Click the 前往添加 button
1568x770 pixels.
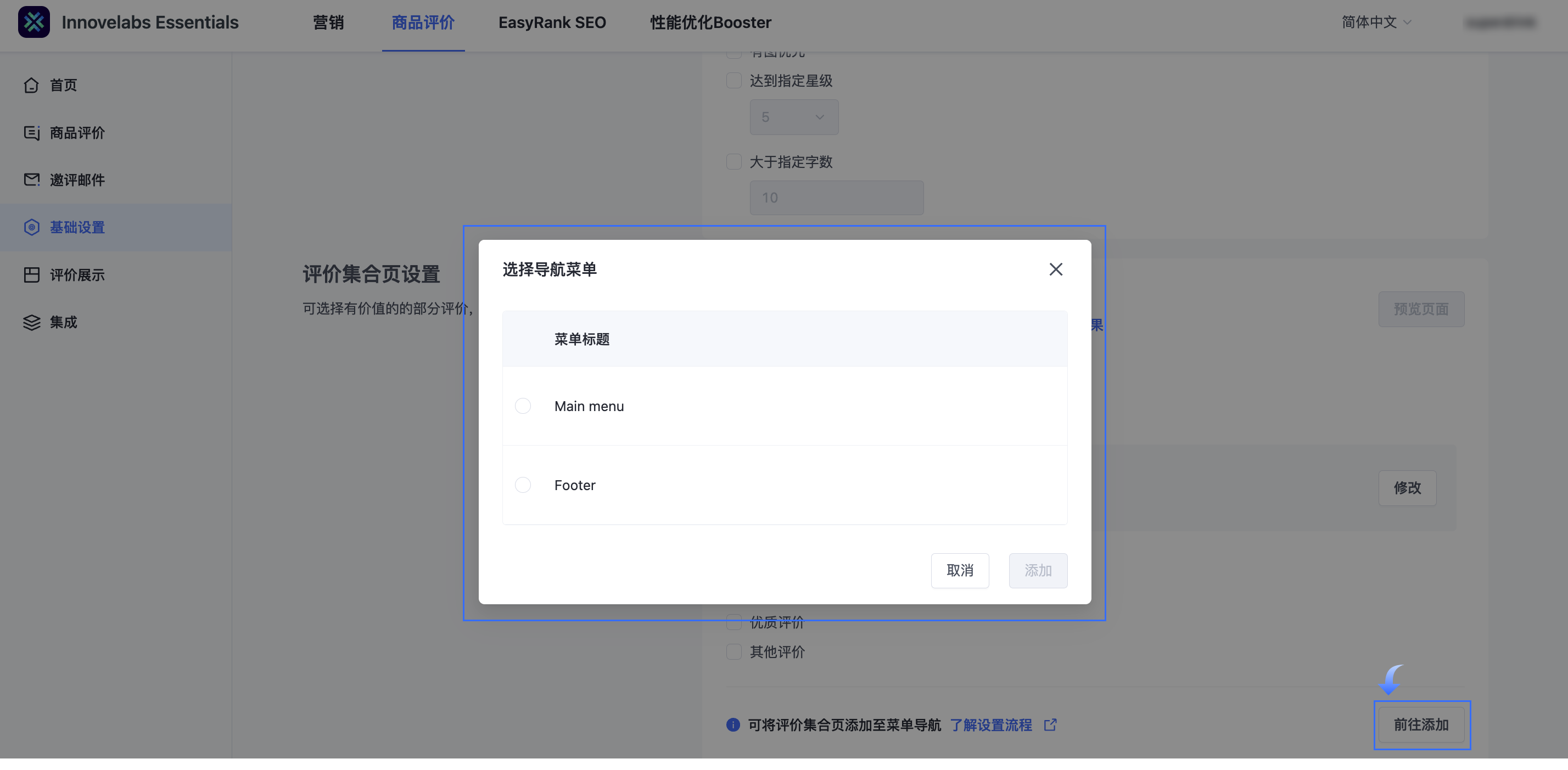tap(1421, 725)
